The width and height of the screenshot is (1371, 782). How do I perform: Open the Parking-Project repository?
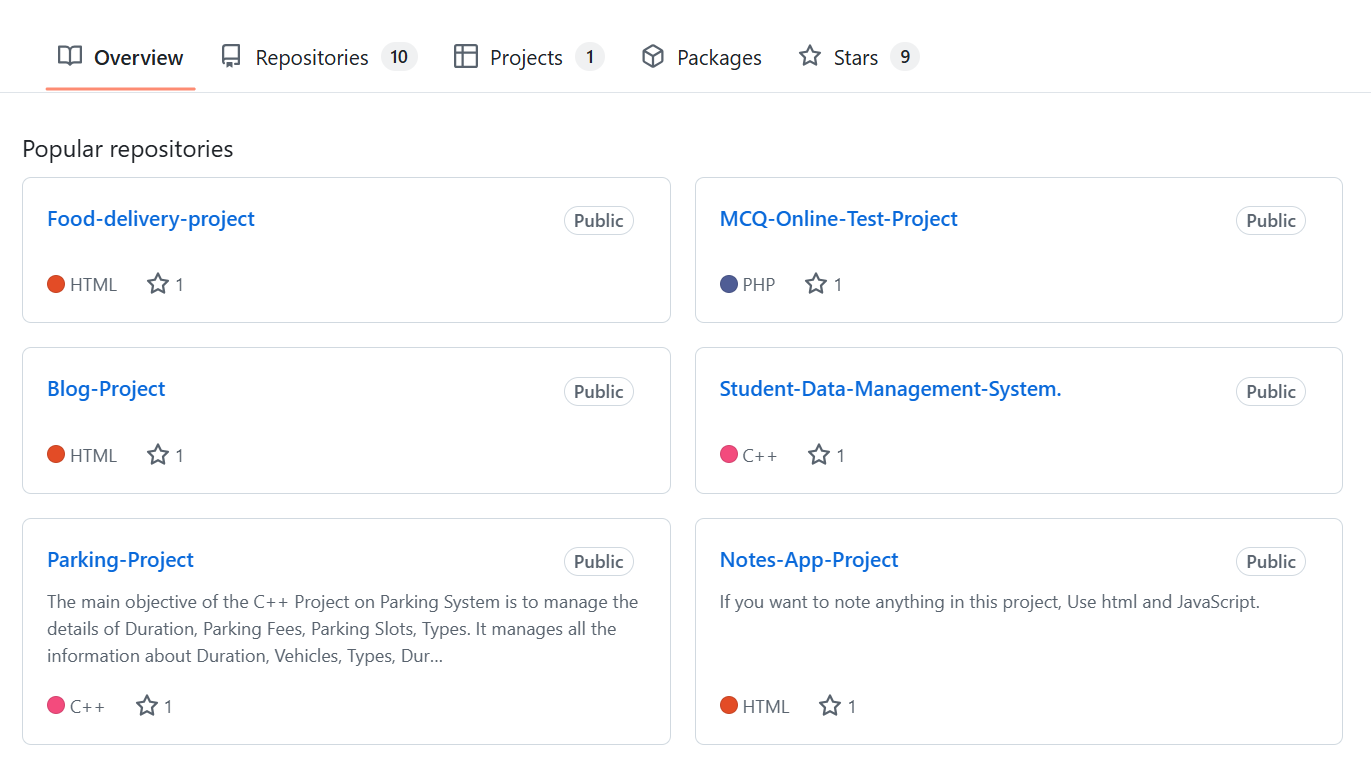(120, 560)
